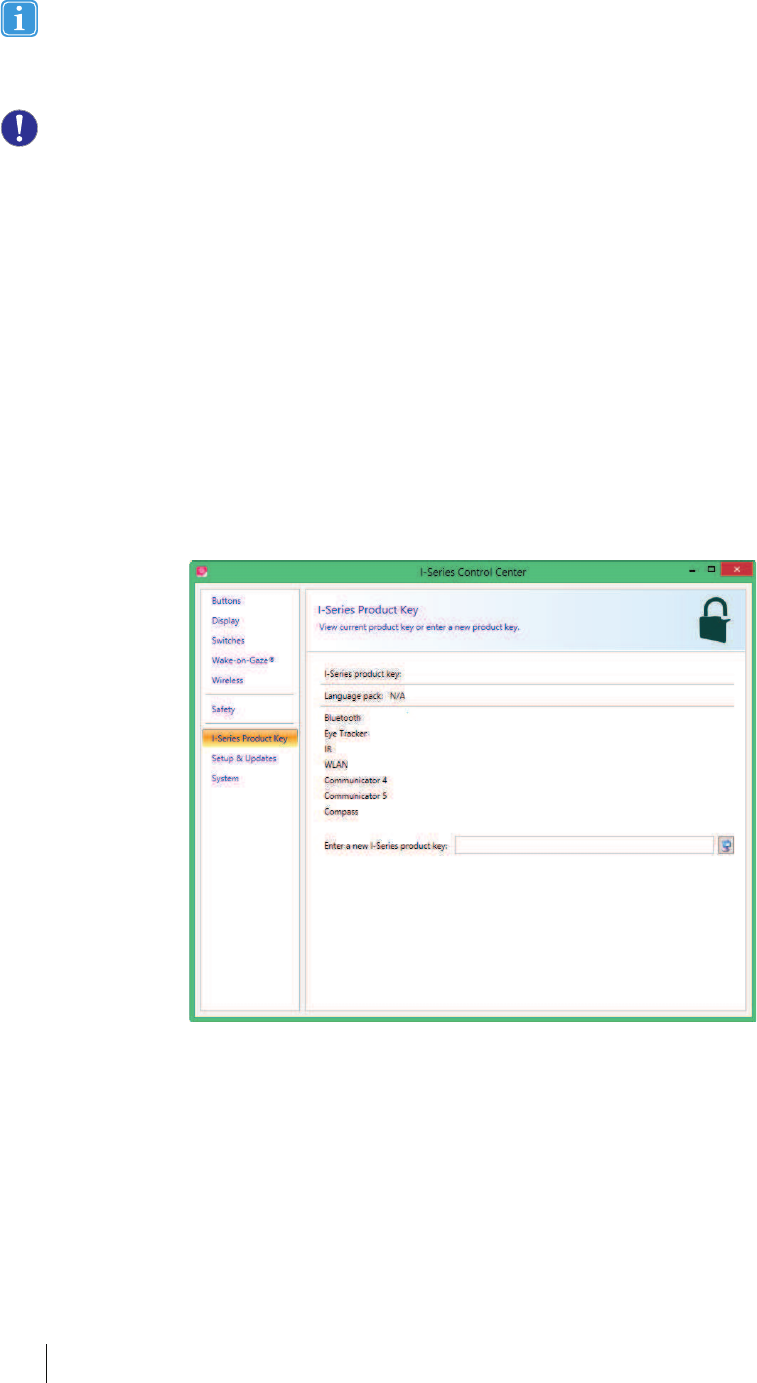The width and height of the screenshot is (757, 1383).
Task: Minimize the I-Series Control Center window
Action: click(692, 570)
